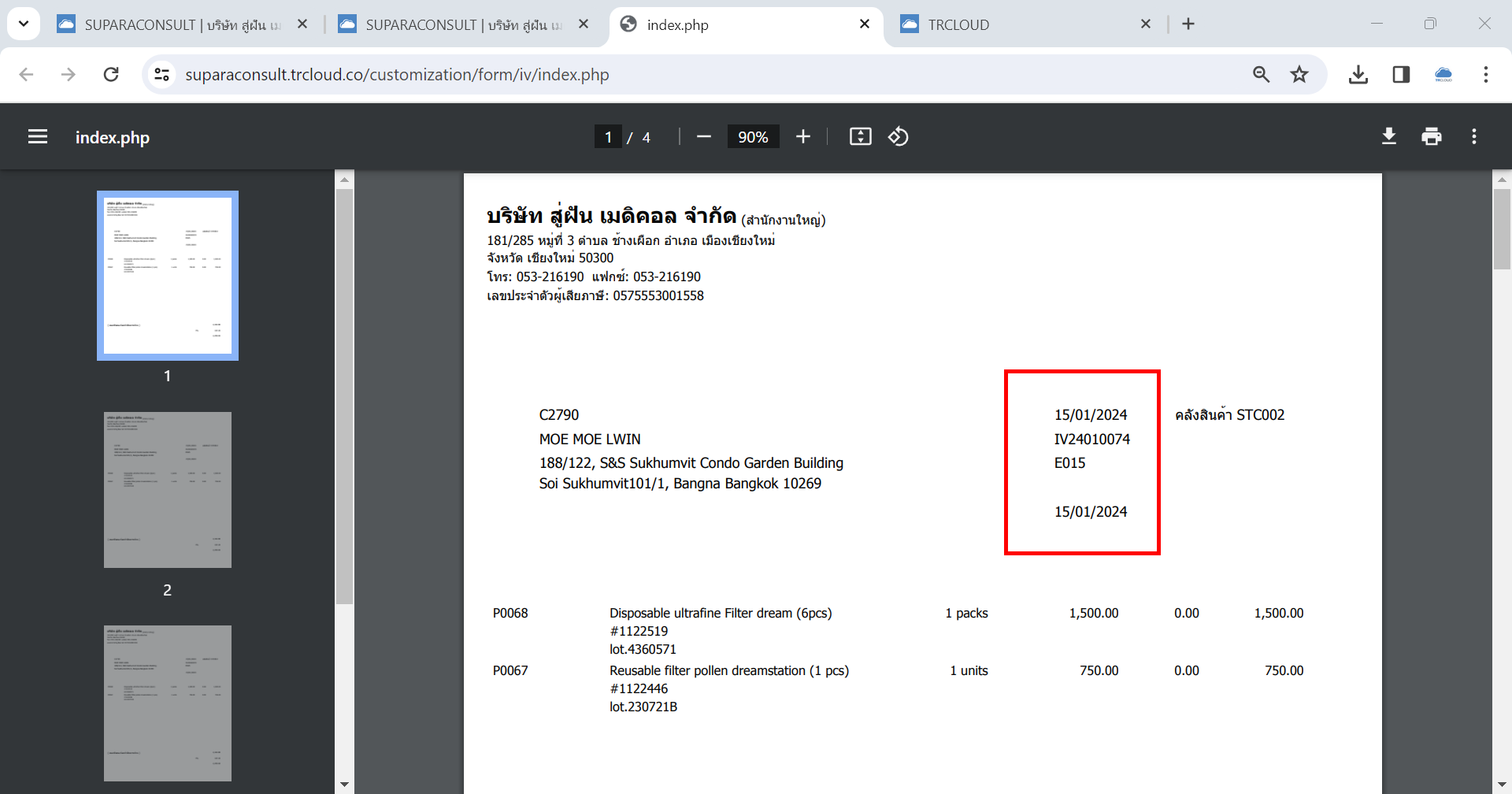Click product code P0067
Viewport: 1512px width, 794px height.
click(510, 671)
